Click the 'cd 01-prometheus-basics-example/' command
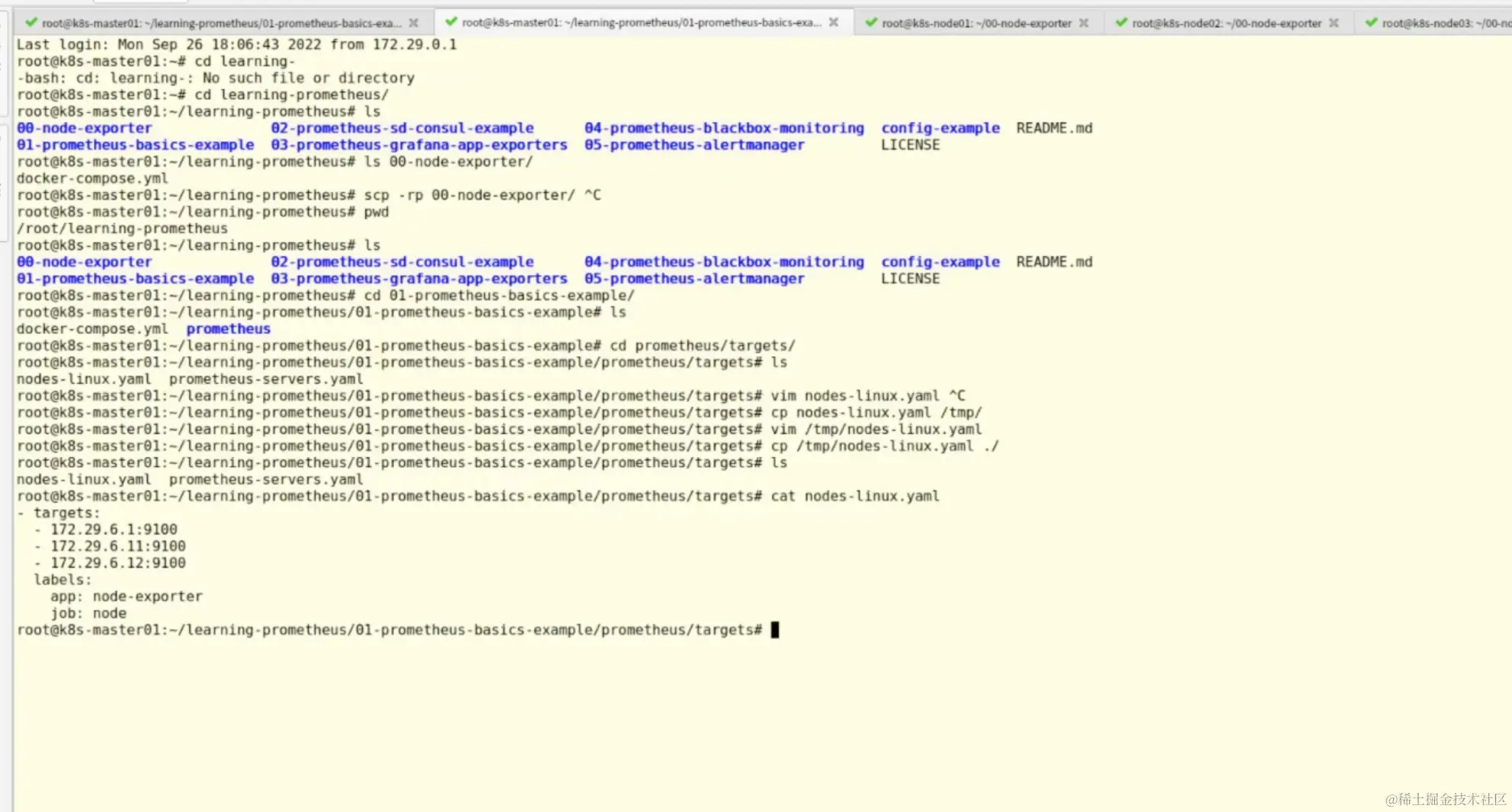The width and height of the screenshot is (1512, 812). click(x=499, y=296)
